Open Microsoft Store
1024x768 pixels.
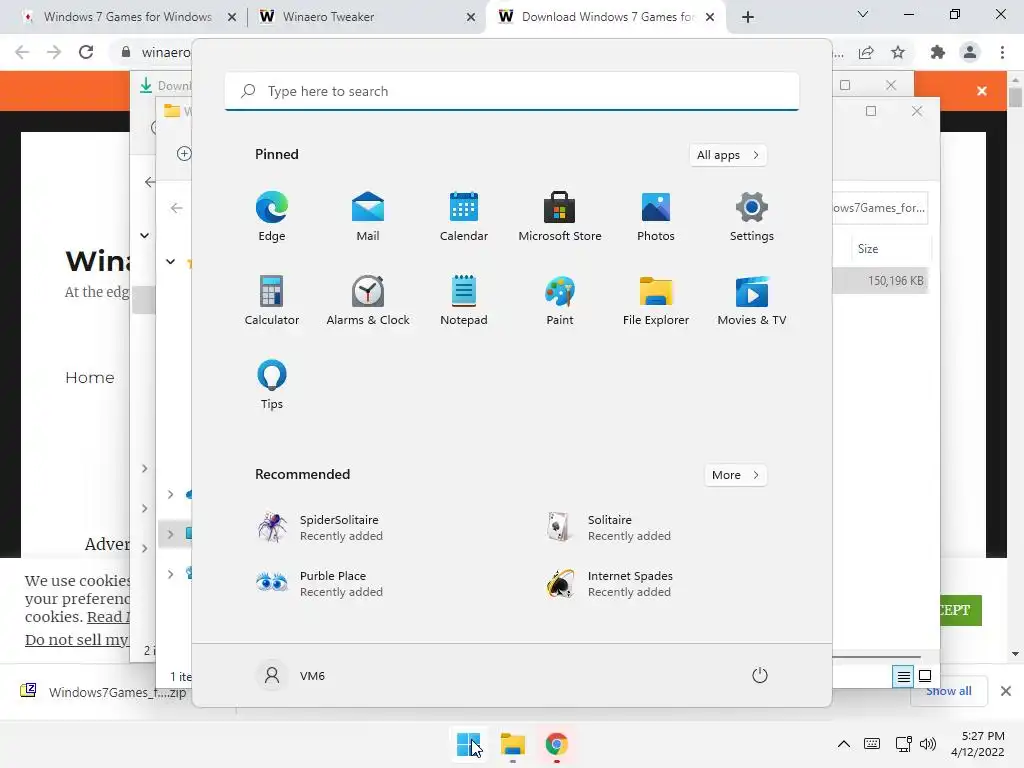point(560,216)
